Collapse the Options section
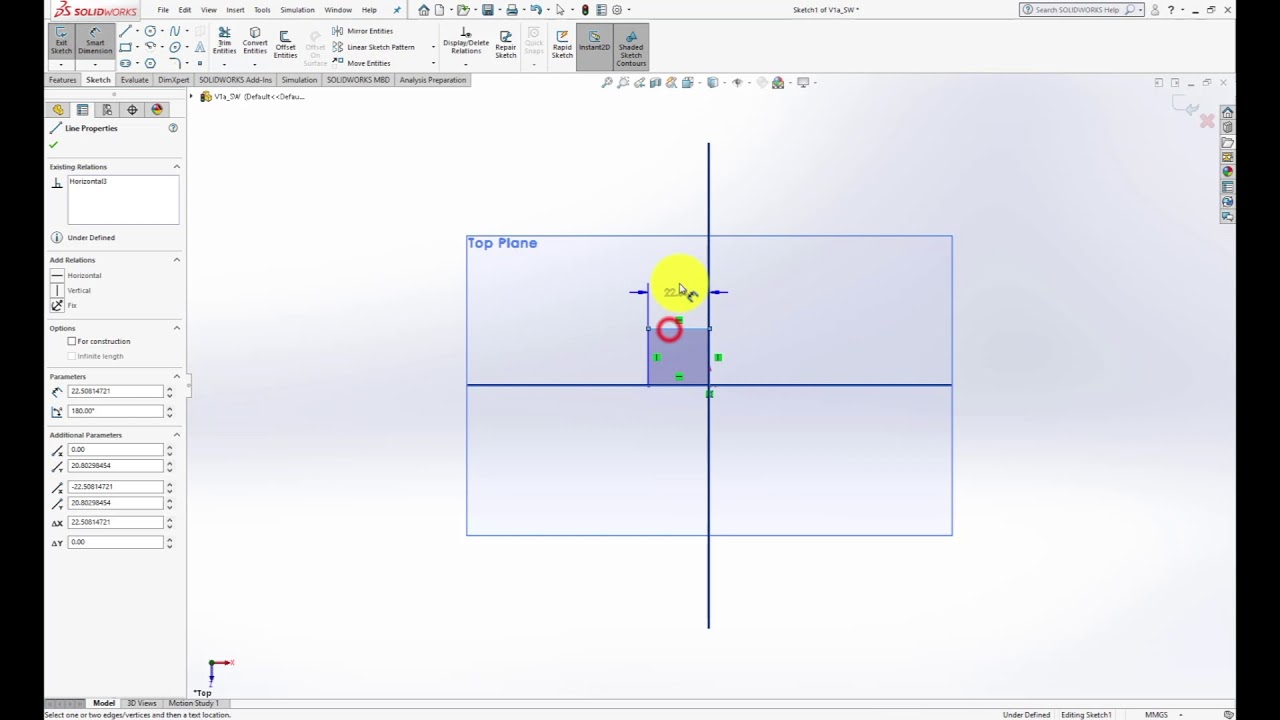The height and width of the screenshot is (720, 1280). [x=177, y=328]
